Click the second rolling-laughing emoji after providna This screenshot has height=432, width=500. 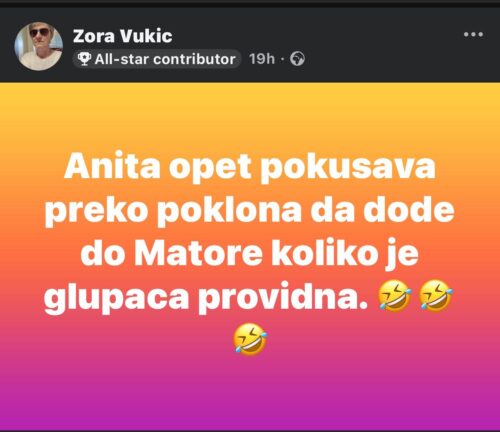[436, 296]
